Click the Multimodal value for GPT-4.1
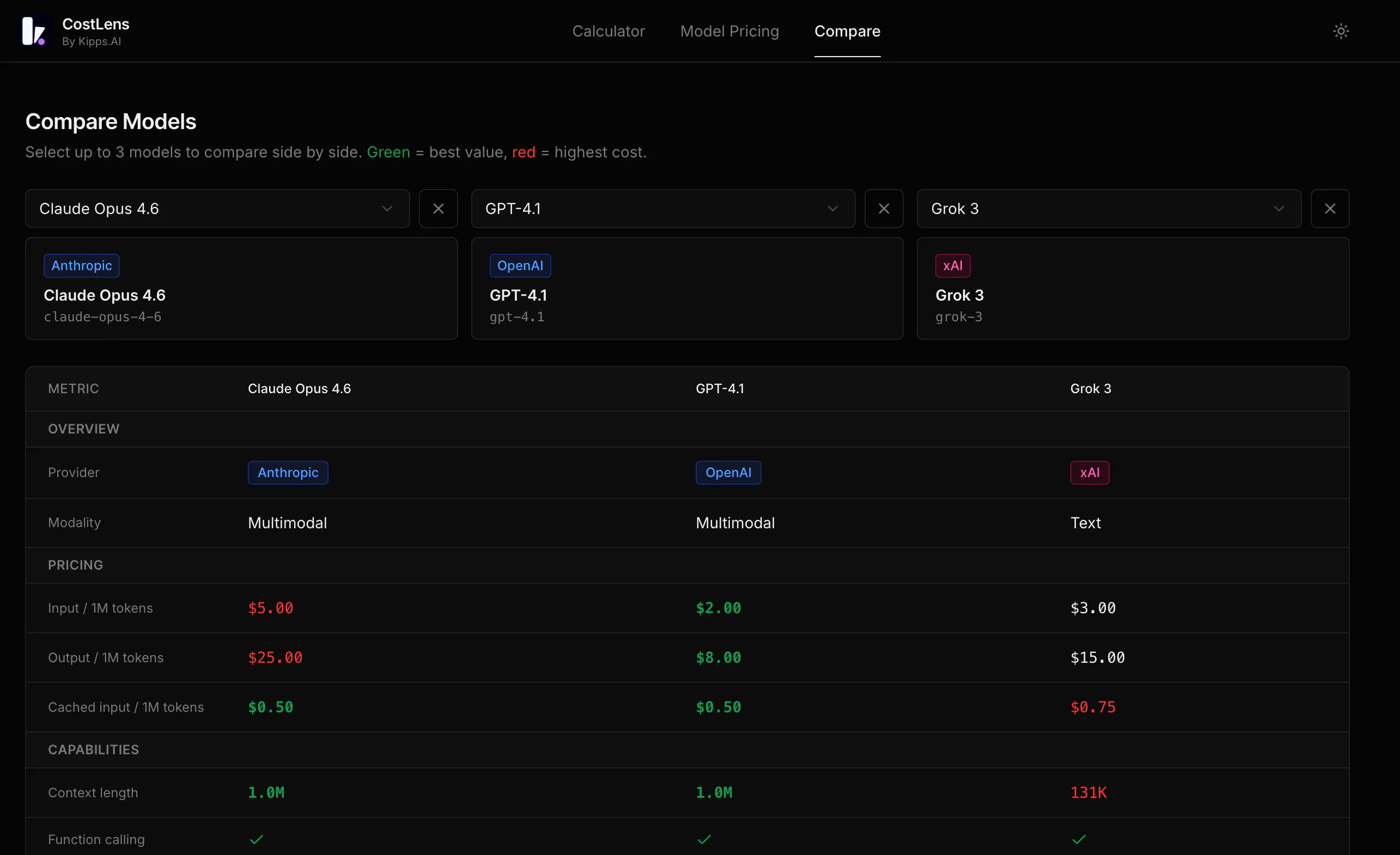 [x=735, y=523]
